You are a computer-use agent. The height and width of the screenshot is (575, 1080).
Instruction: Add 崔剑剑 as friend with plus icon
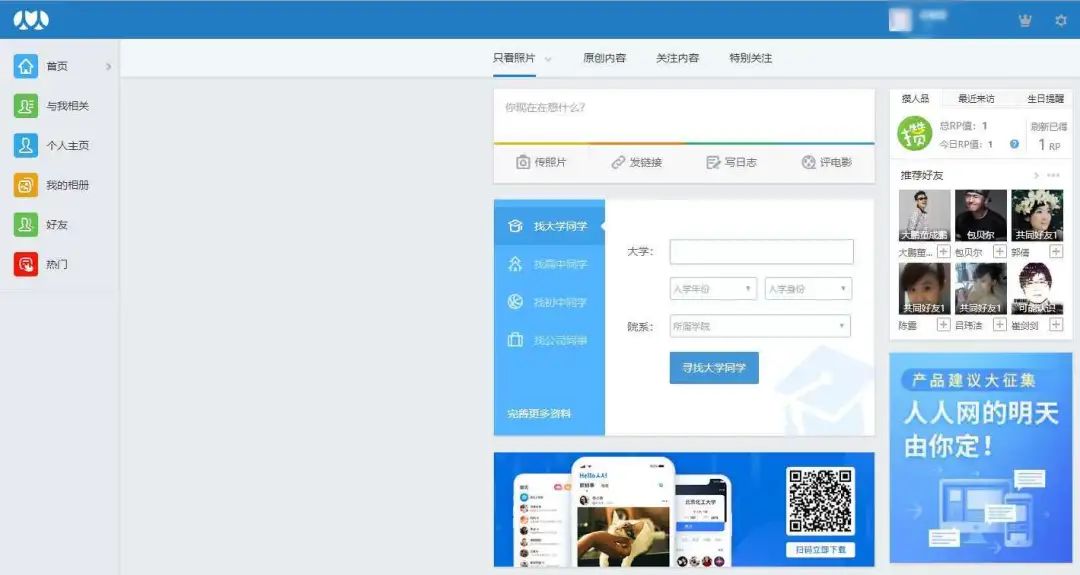point(1055,325)
